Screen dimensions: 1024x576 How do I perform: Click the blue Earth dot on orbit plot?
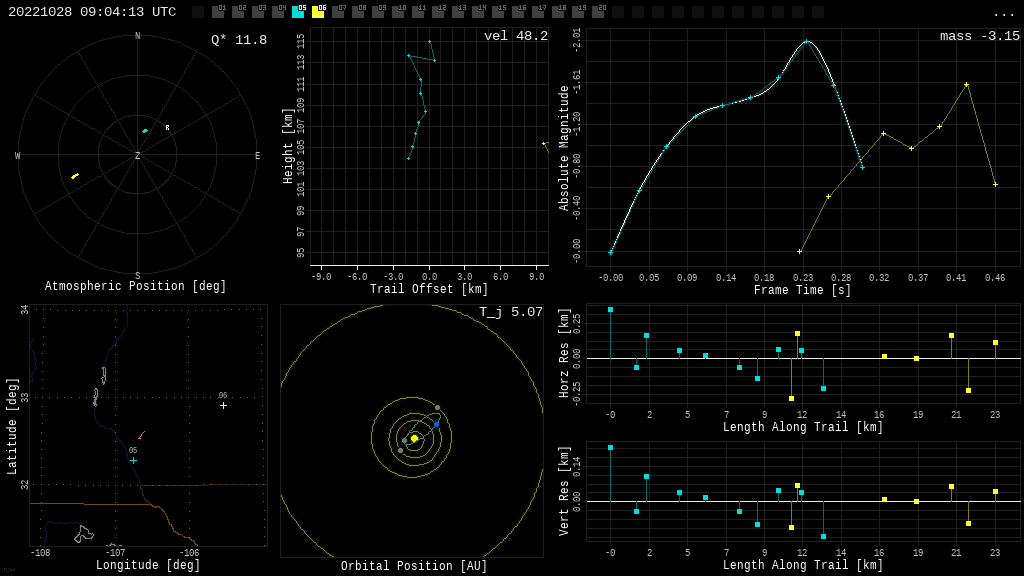coord(436,424)
